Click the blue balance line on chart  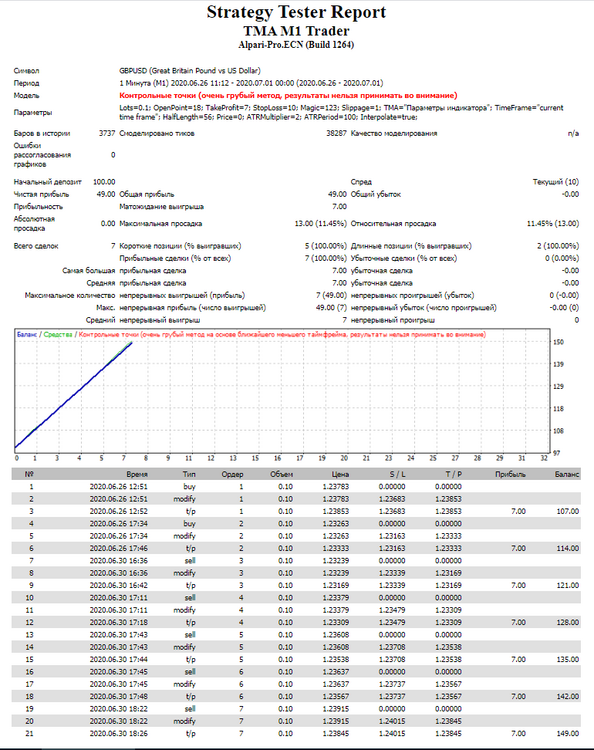74,395
